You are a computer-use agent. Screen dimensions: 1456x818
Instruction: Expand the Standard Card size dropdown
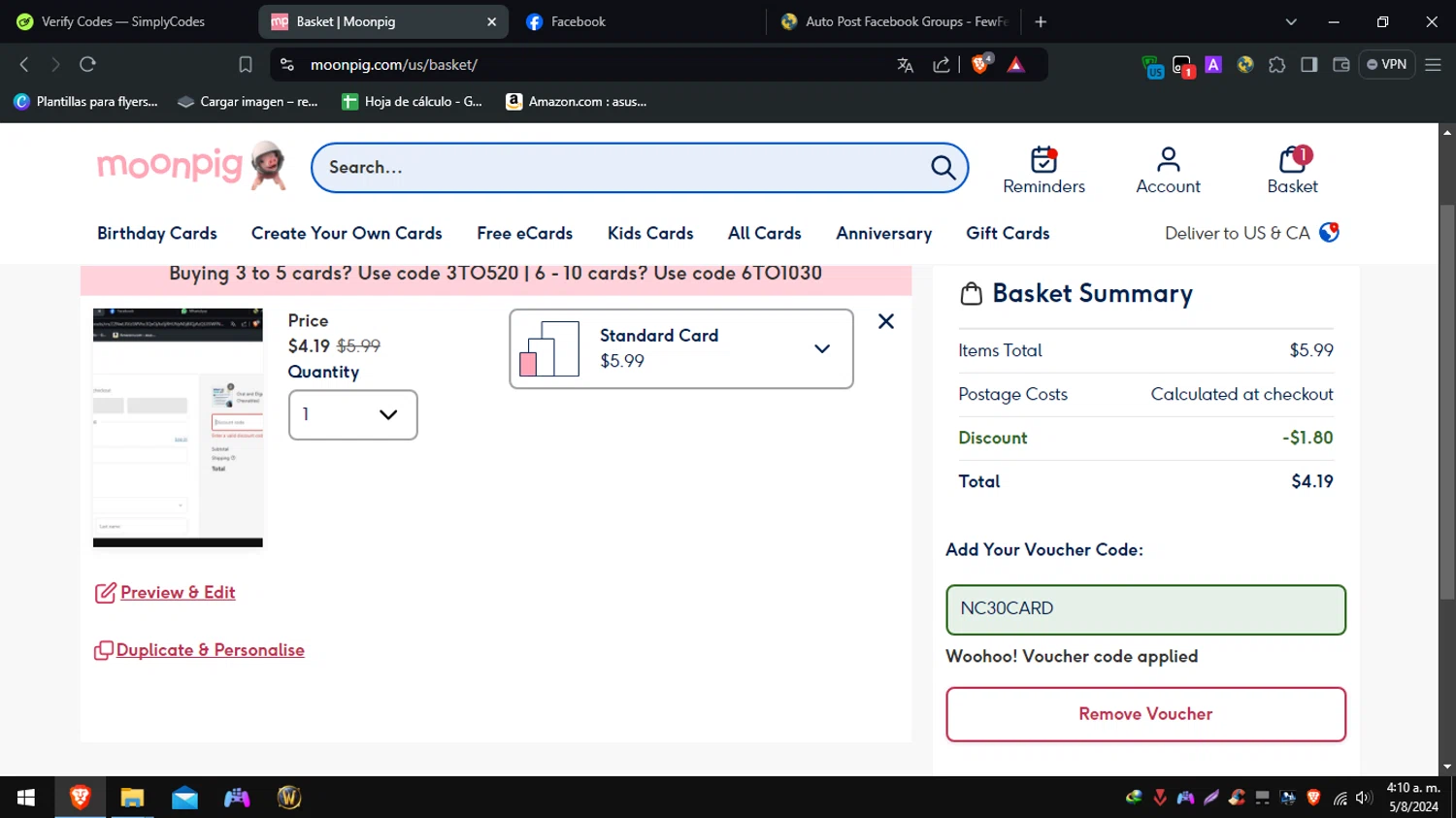point(681,348)
